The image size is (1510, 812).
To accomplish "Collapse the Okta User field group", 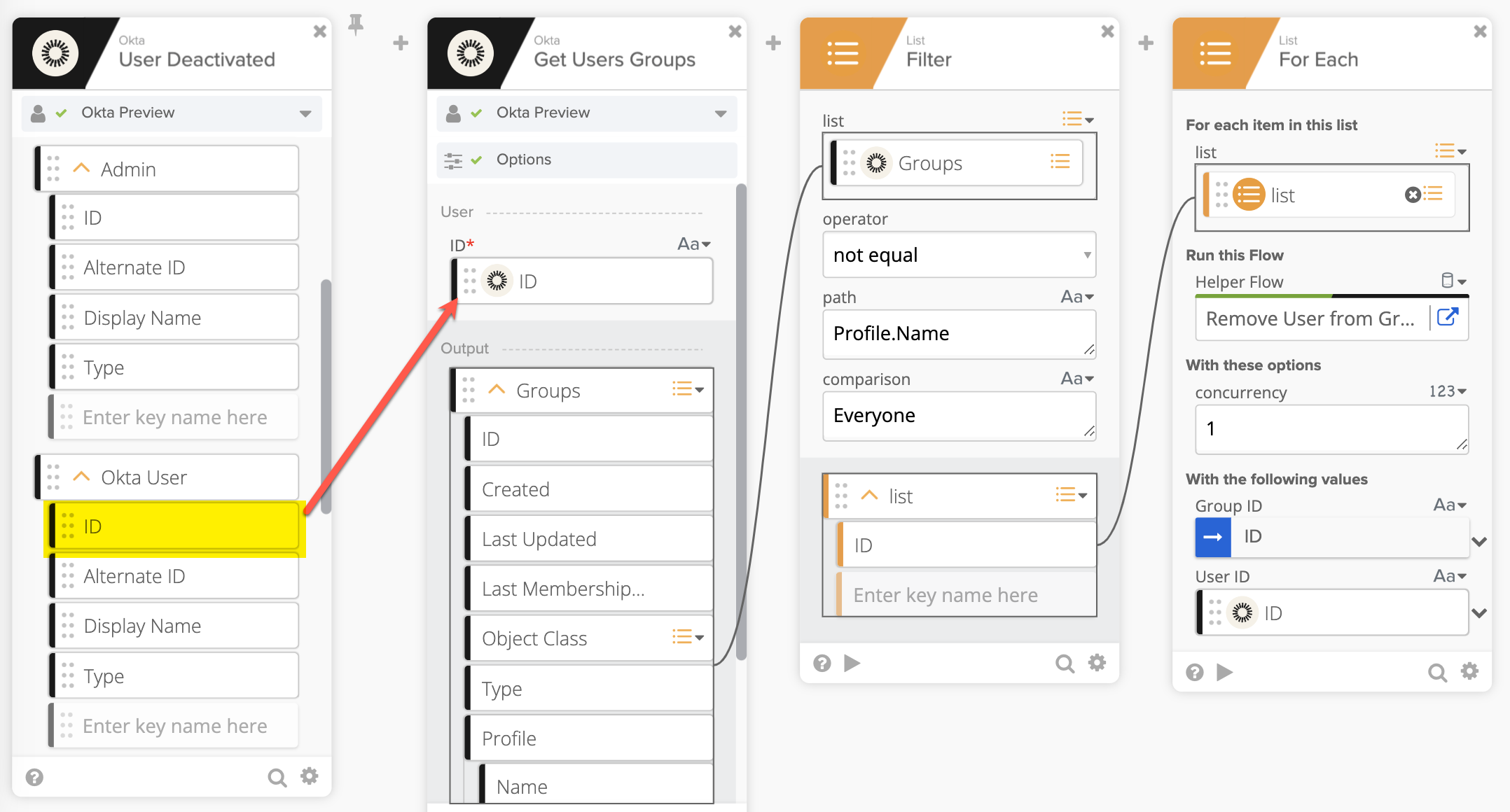I will pyautogui.click(x=81, y=477).
